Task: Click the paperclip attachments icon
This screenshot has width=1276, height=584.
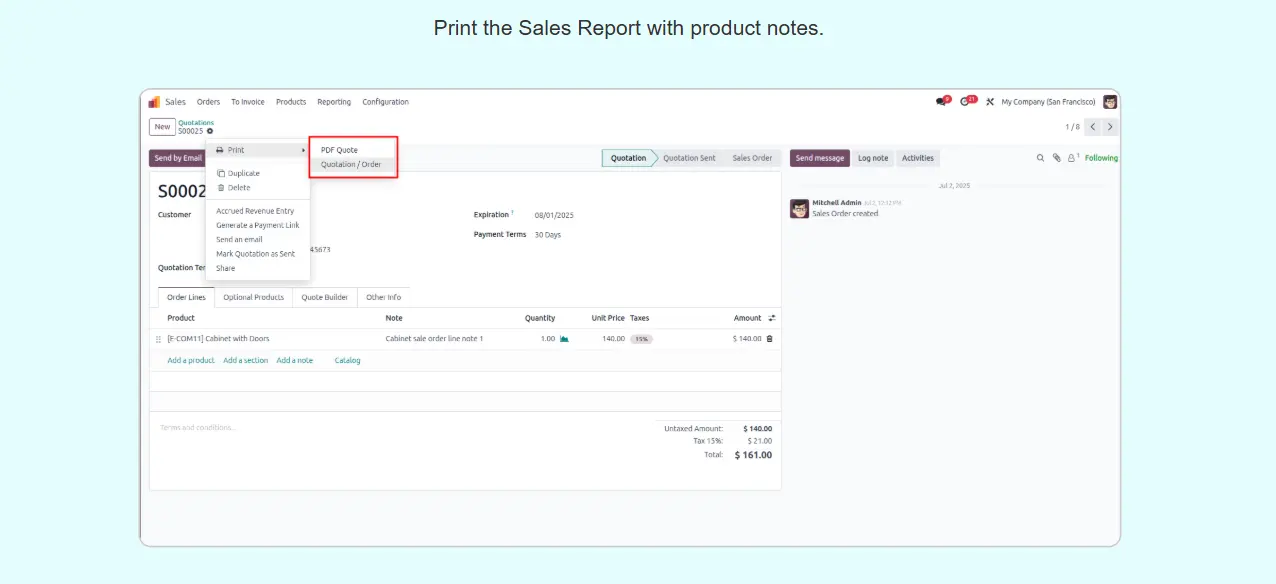Action: [x=1056, y=158]
